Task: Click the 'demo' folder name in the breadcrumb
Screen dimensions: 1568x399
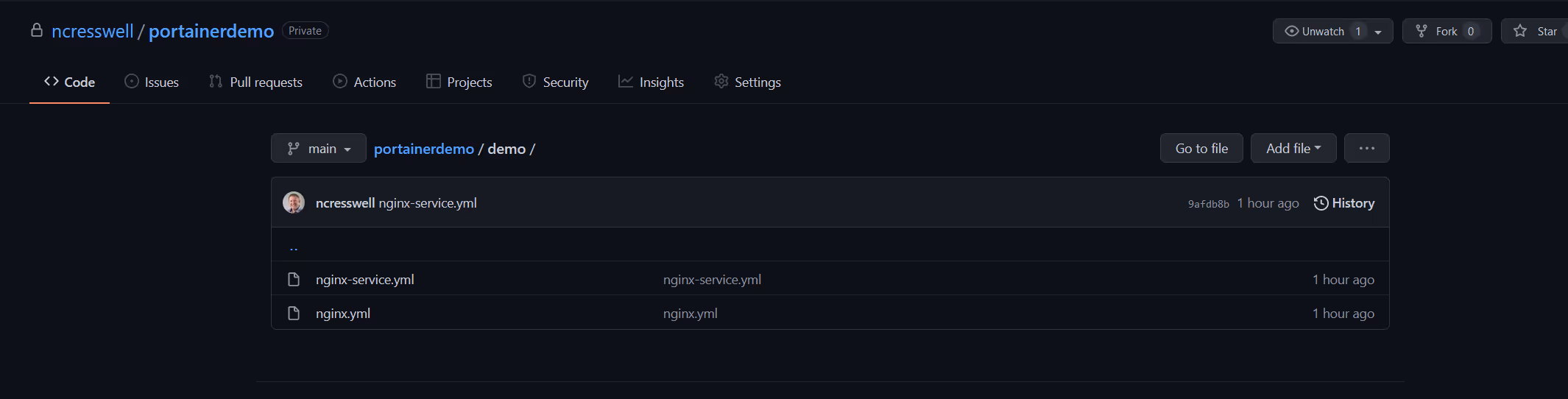Action: coord(506,149)
